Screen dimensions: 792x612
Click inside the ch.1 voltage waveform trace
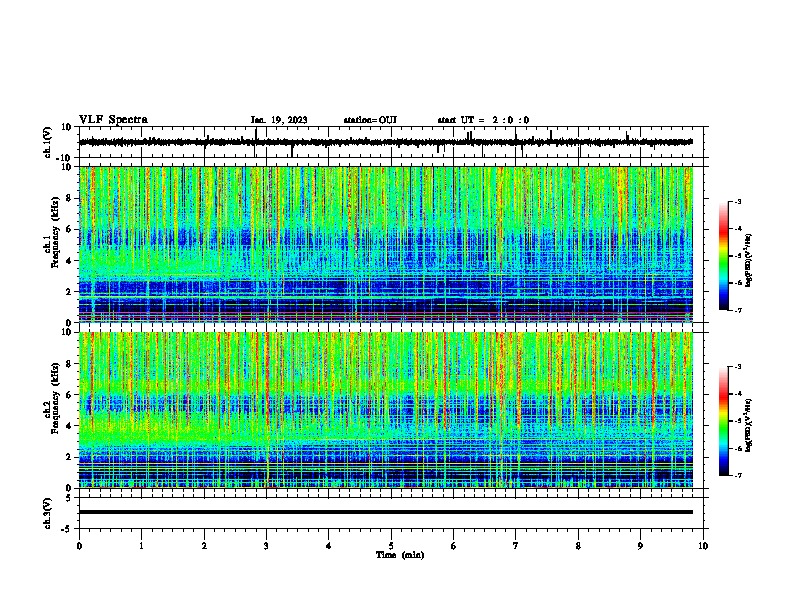[385, 142]
